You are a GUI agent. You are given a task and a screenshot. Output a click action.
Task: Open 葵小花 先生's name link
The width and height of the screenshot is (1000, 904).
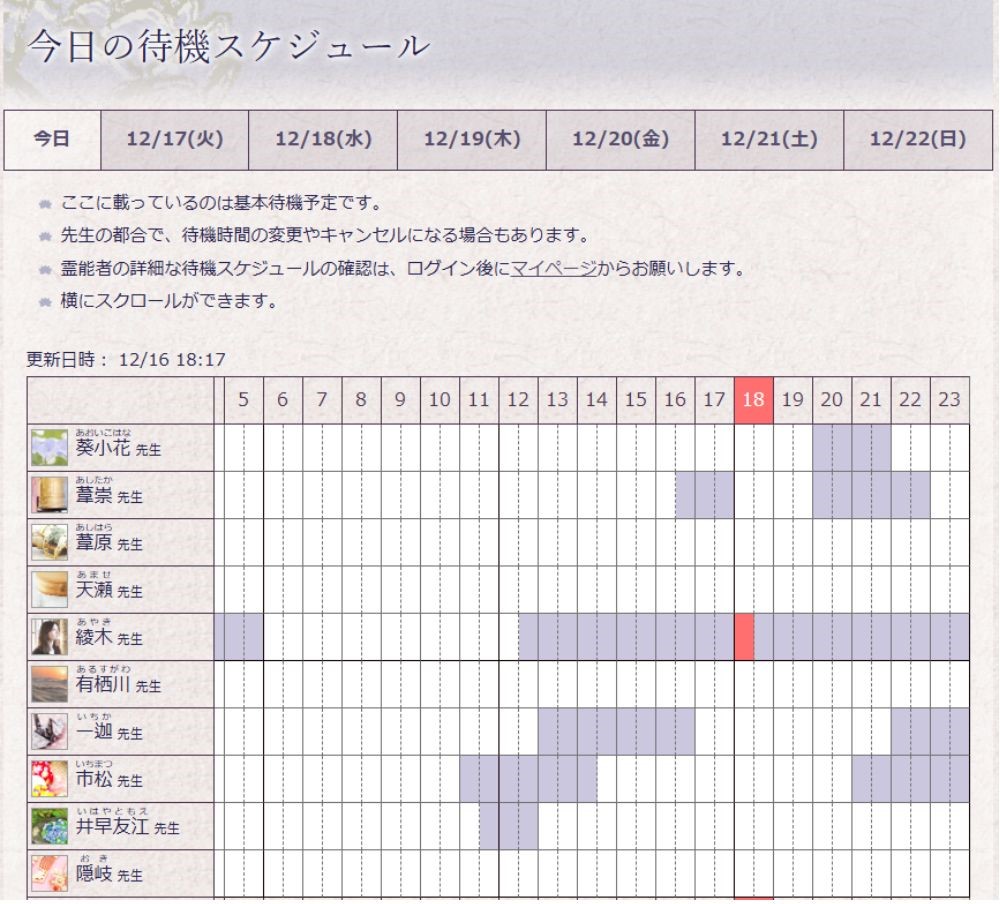tap(118, 448)
